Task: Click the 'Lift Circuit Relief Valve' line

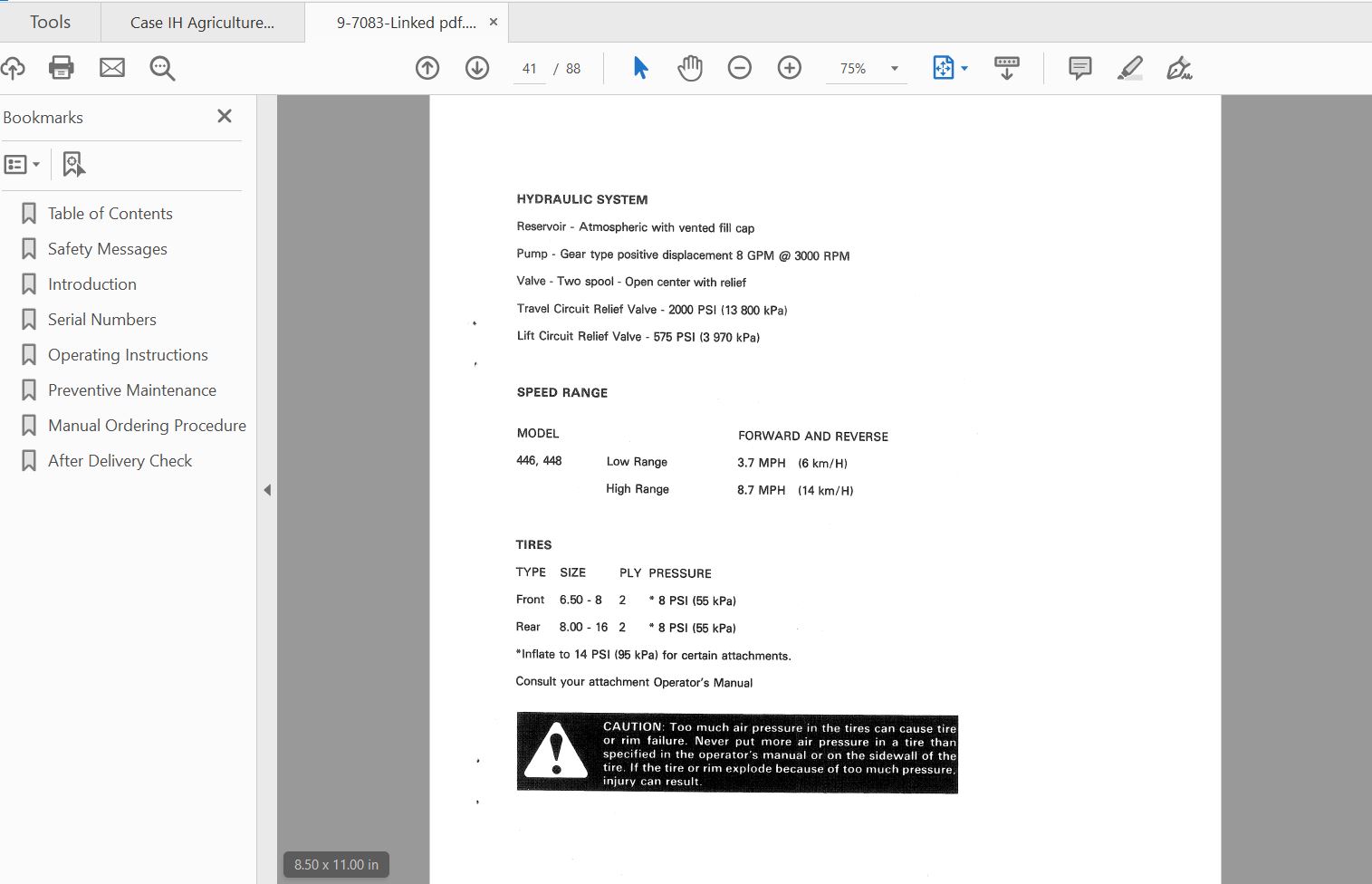Action: [638, 337]
